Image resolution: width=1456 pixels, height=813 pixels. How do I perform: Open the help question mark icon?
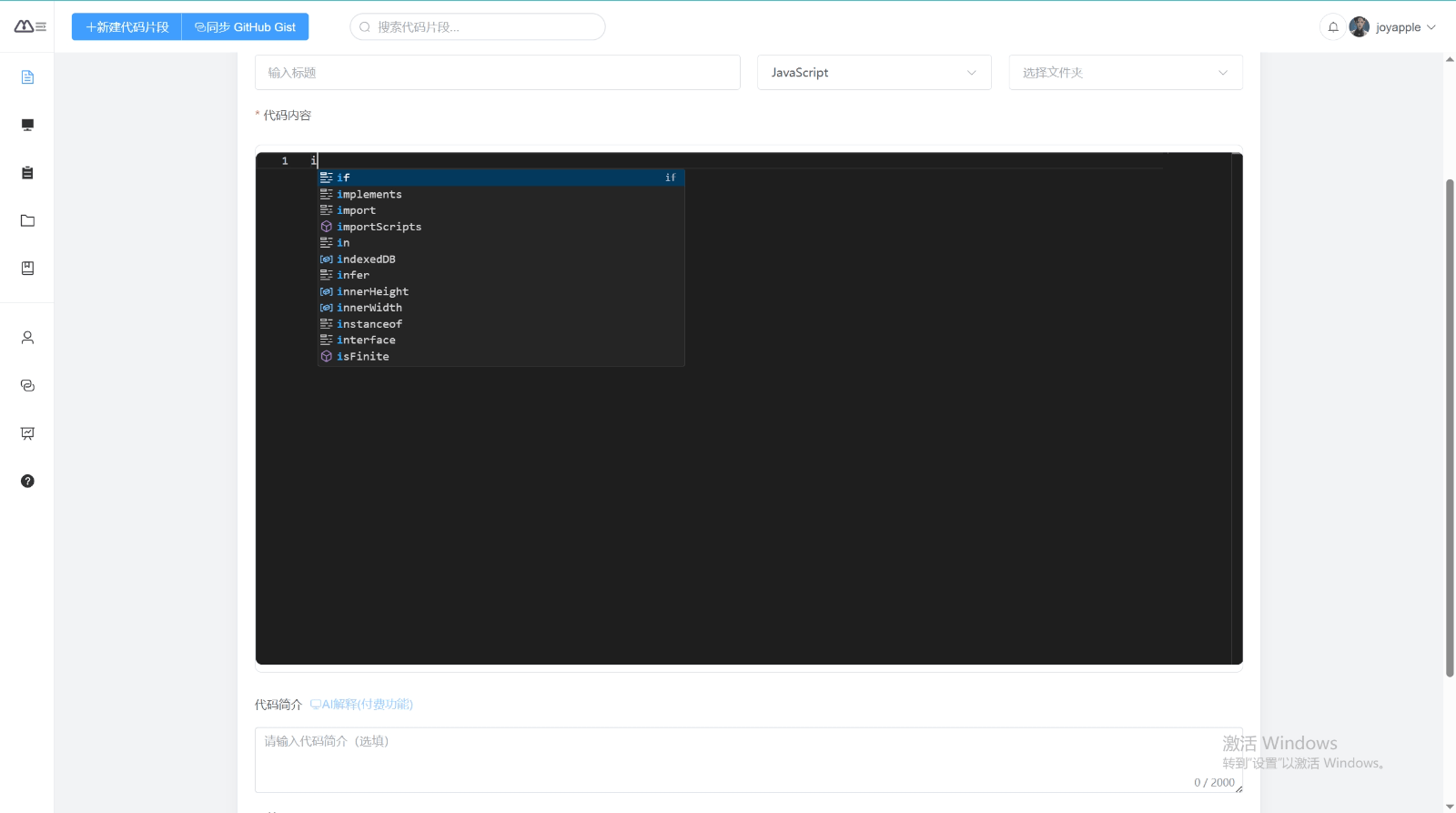pos(27,482)
